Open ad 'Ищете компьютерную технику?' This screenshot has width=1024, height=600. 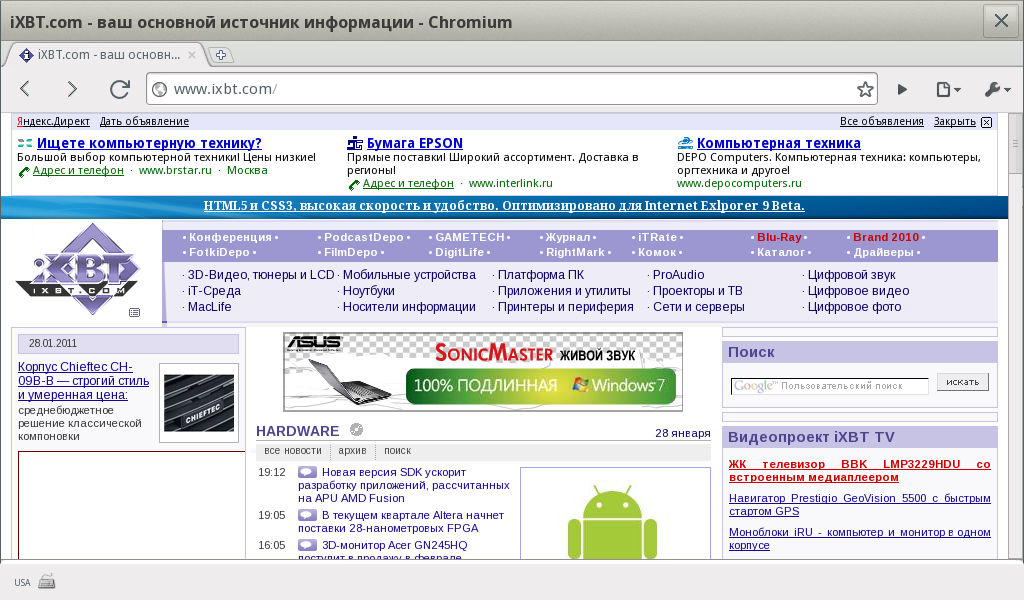point(149,143)
